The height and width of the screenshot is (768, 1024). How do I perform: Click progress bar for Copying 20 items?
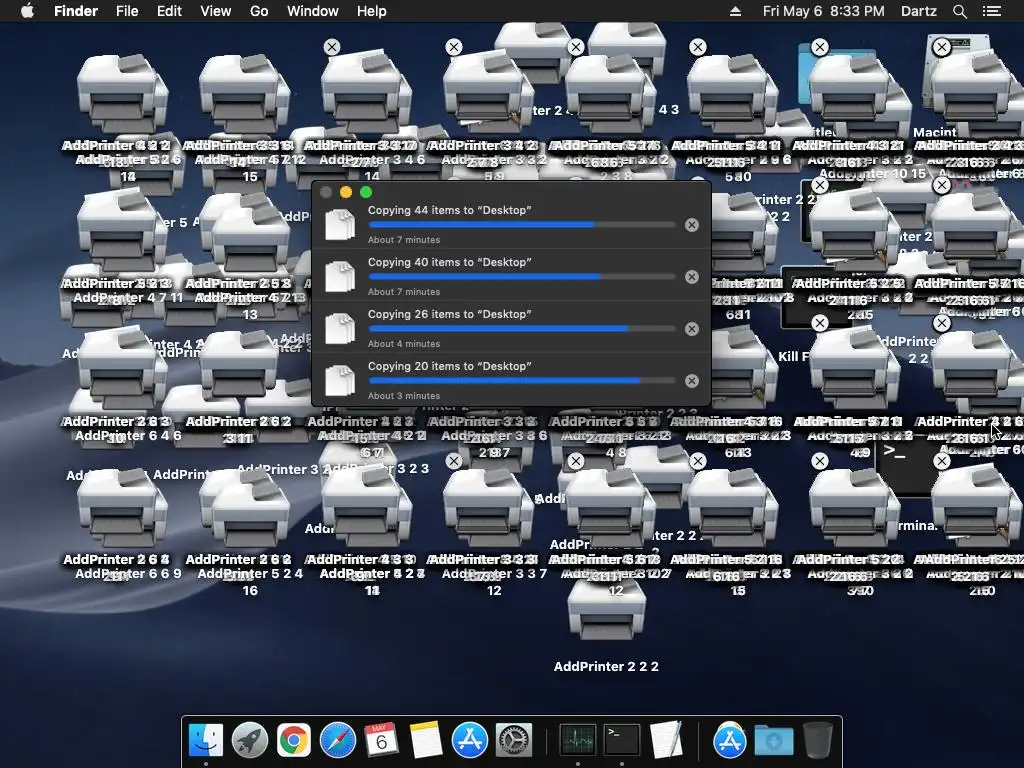(522, 381)
